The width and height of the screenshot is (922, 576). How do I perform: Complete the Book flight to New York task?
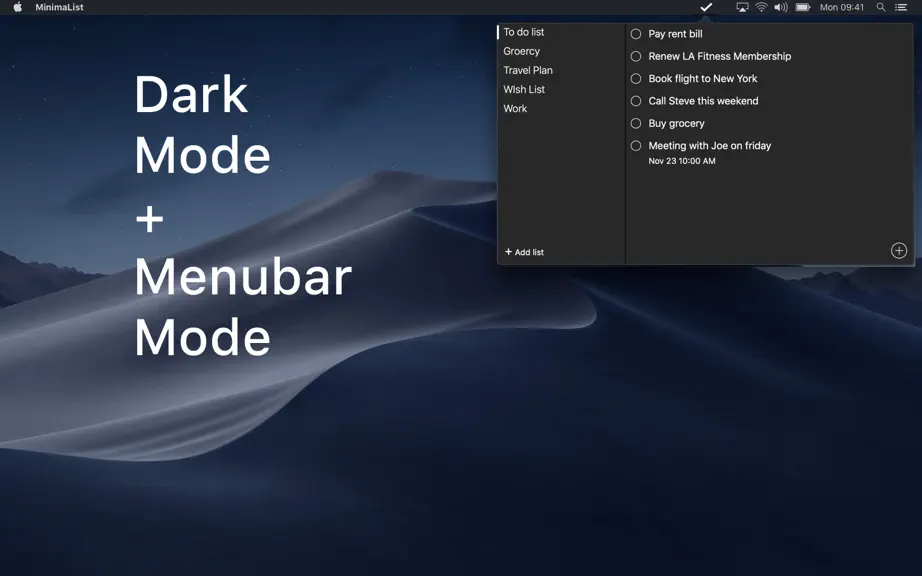(x=636, y=79)
